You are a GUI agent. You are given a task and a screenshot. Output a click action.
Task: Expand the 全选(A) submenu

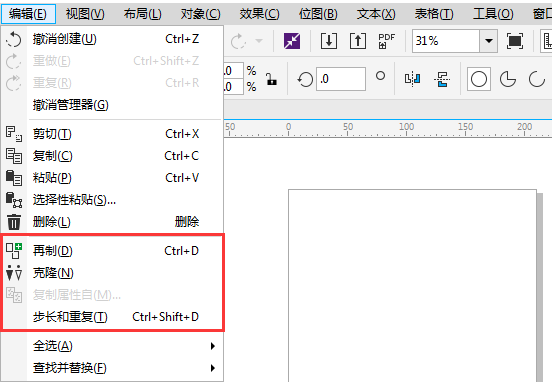click(112, 346)
